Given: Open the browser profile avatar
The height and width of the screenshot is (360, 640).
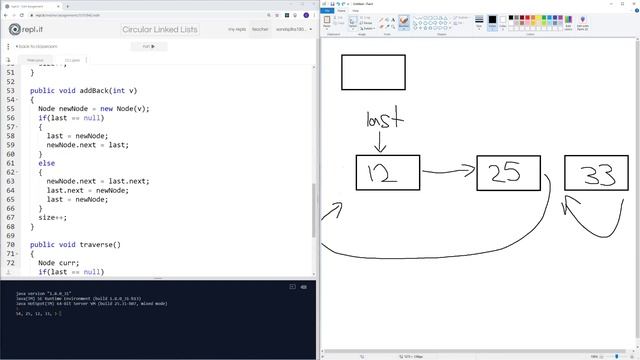Looking at the screenshot, I should pos(306,15).
